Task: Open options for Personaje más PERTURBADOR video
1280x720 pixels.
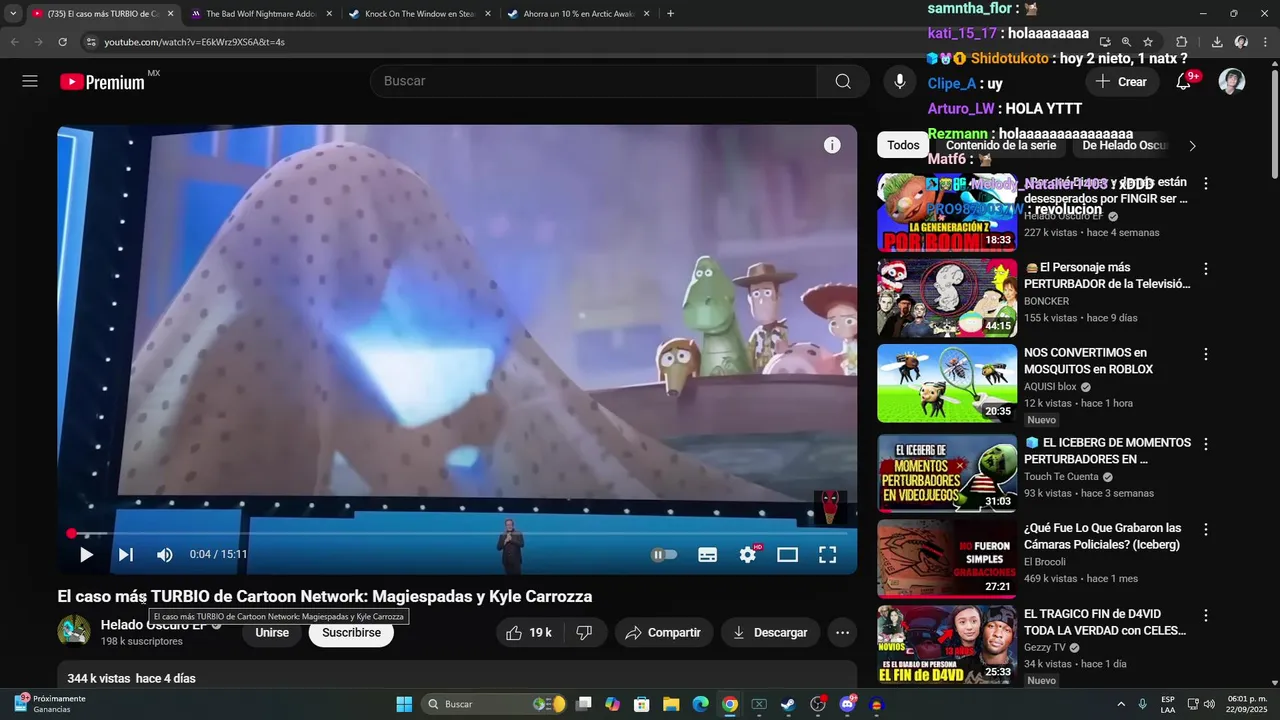Action: click(x=1206, y=269)
